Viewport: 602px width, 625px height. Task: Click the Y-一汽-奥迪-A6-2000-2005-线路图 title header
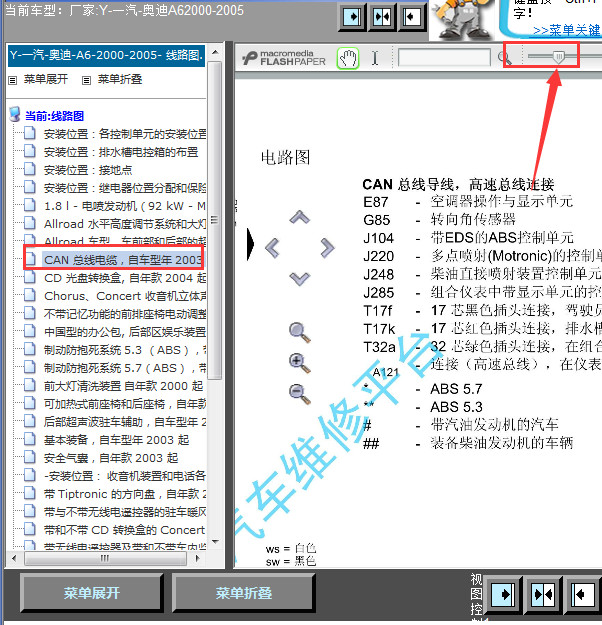coord(106,55)
